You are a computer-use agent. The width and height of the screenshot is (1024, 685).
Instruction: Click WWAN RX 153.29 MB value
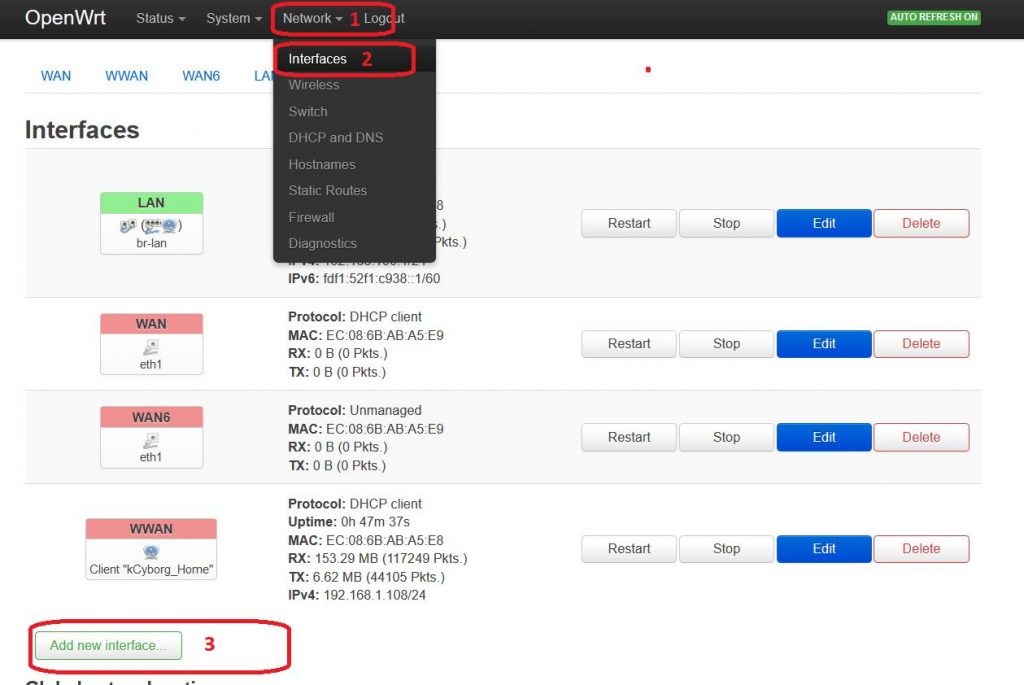(391, 559)
